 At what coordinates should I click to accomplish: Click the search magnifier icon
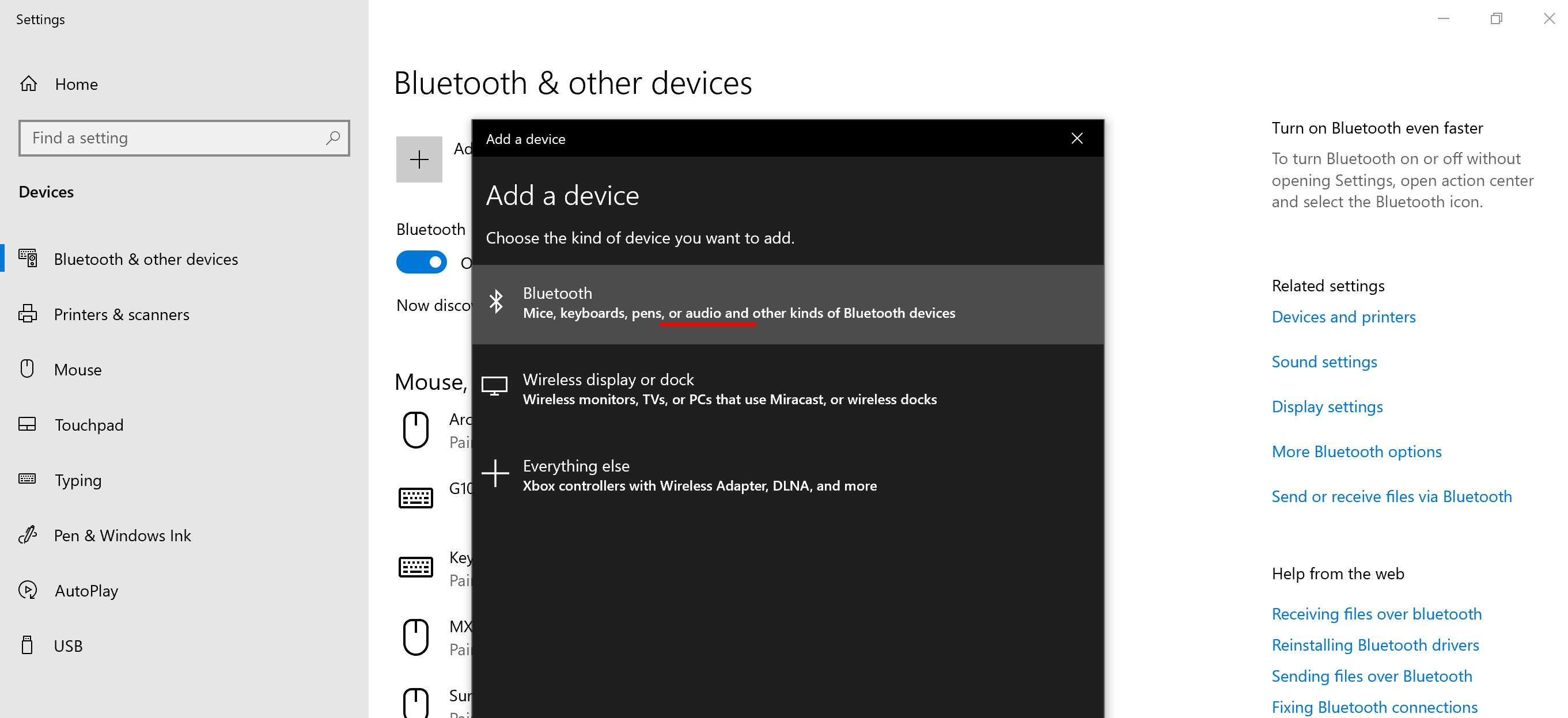(332, 138)
